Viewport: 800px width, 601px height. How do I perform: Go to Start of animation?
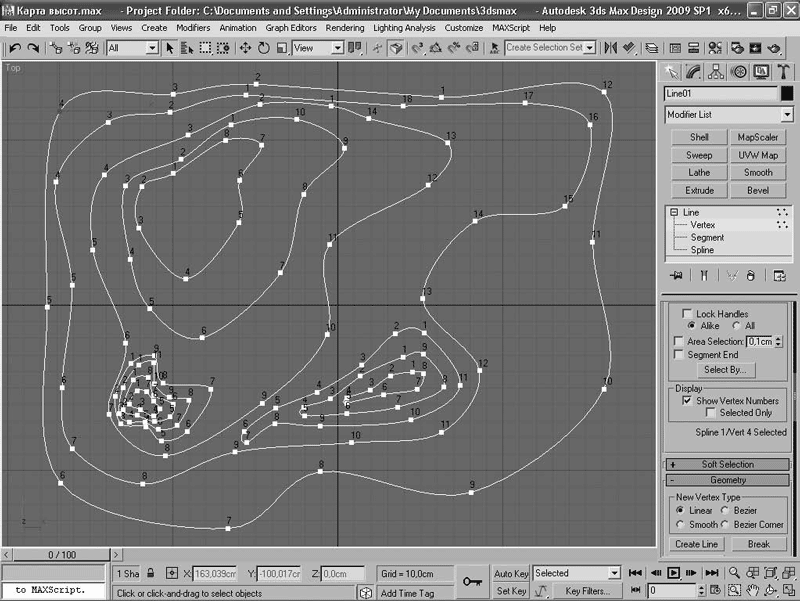635,573
